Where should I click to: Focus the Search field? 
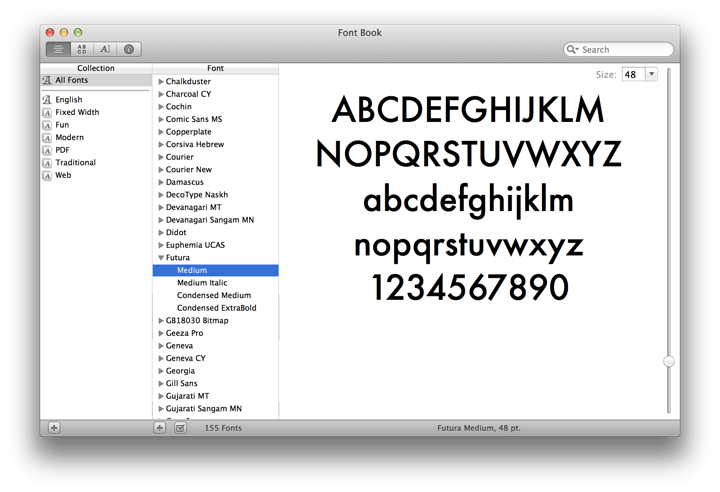click(618, 49)
